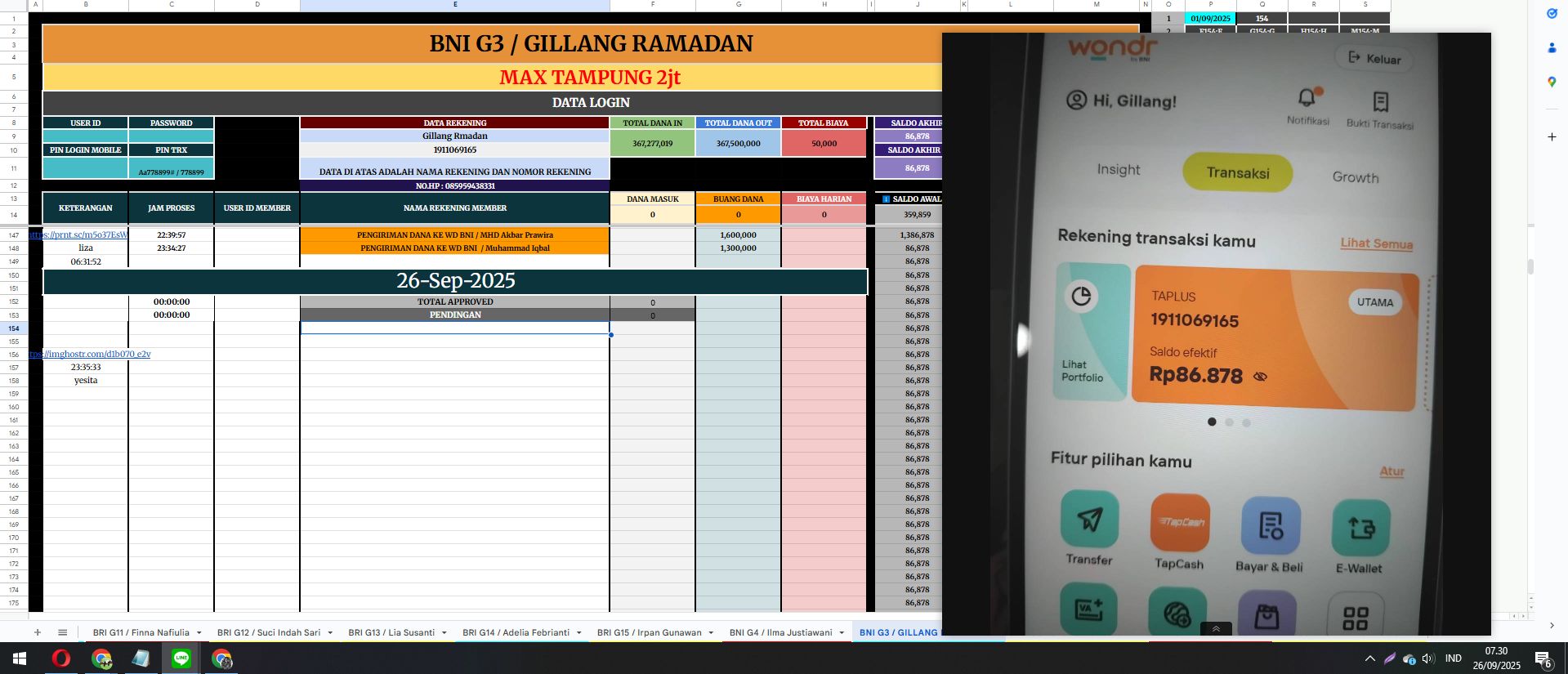Click the IND language indicator
Screen dimensions: 1568x674
1454,658
